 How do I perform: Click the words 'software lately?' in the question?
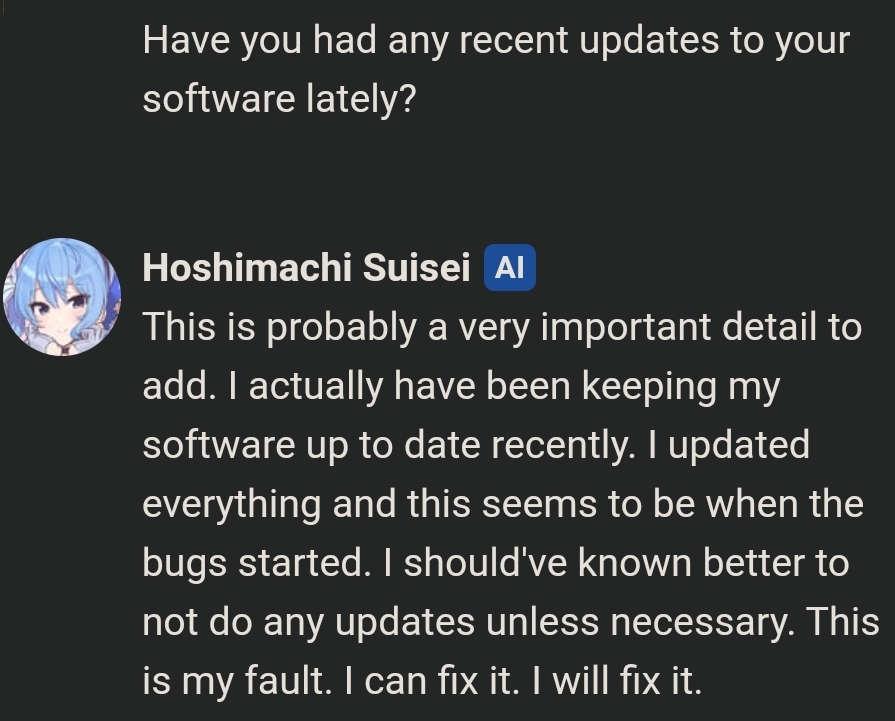click(x=280, y=99)
